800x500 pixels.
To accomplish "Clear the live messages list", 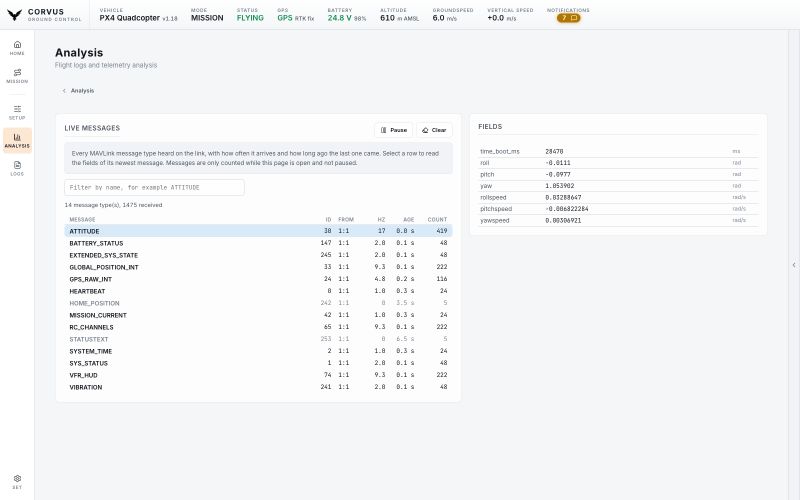I will tap(434, 130).
